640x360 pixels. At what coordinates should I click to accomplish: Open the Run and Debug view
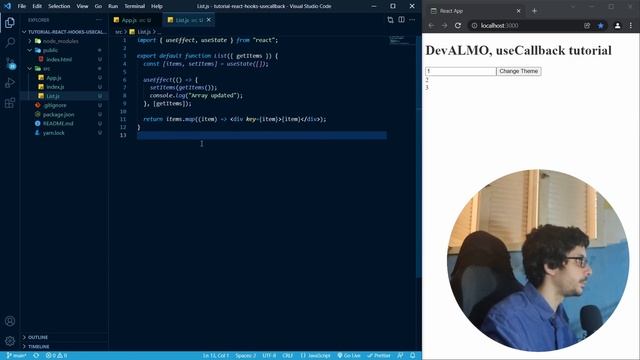pyautogui.click(x=10, y=82)
